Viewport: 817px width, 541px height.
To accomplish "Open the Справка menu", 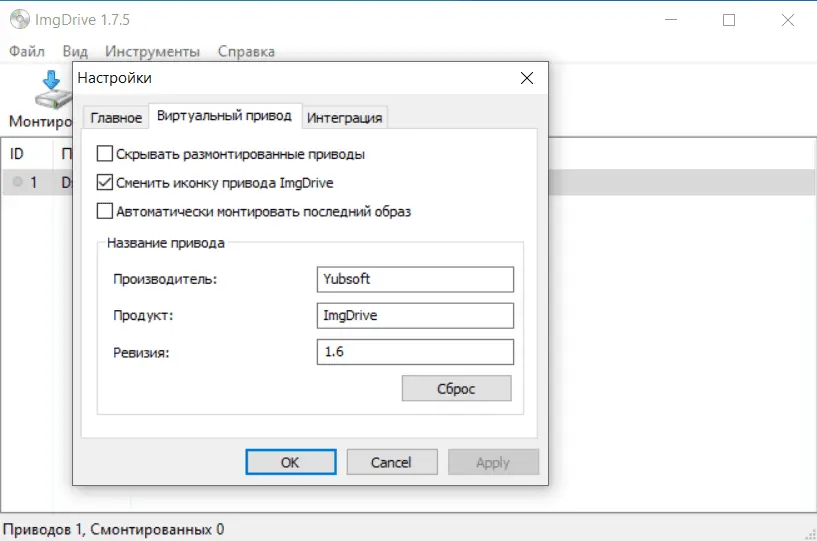I will (x=246, y=51).
